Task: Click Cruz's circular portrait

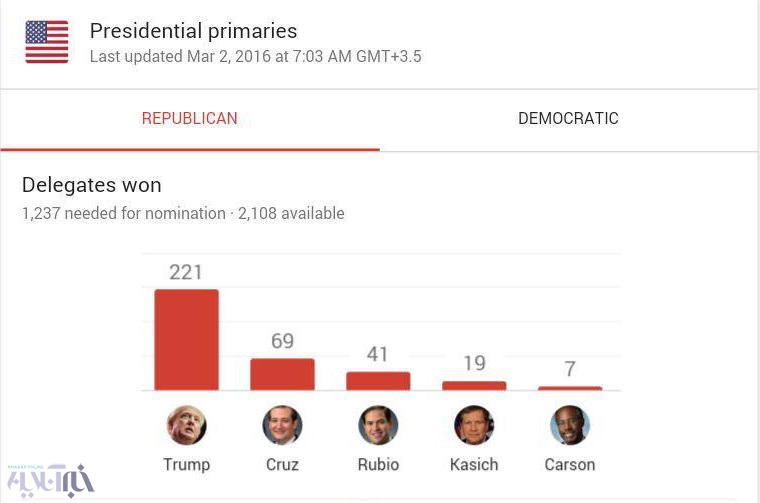Action: pyautogui.click(x=282, y=426)
